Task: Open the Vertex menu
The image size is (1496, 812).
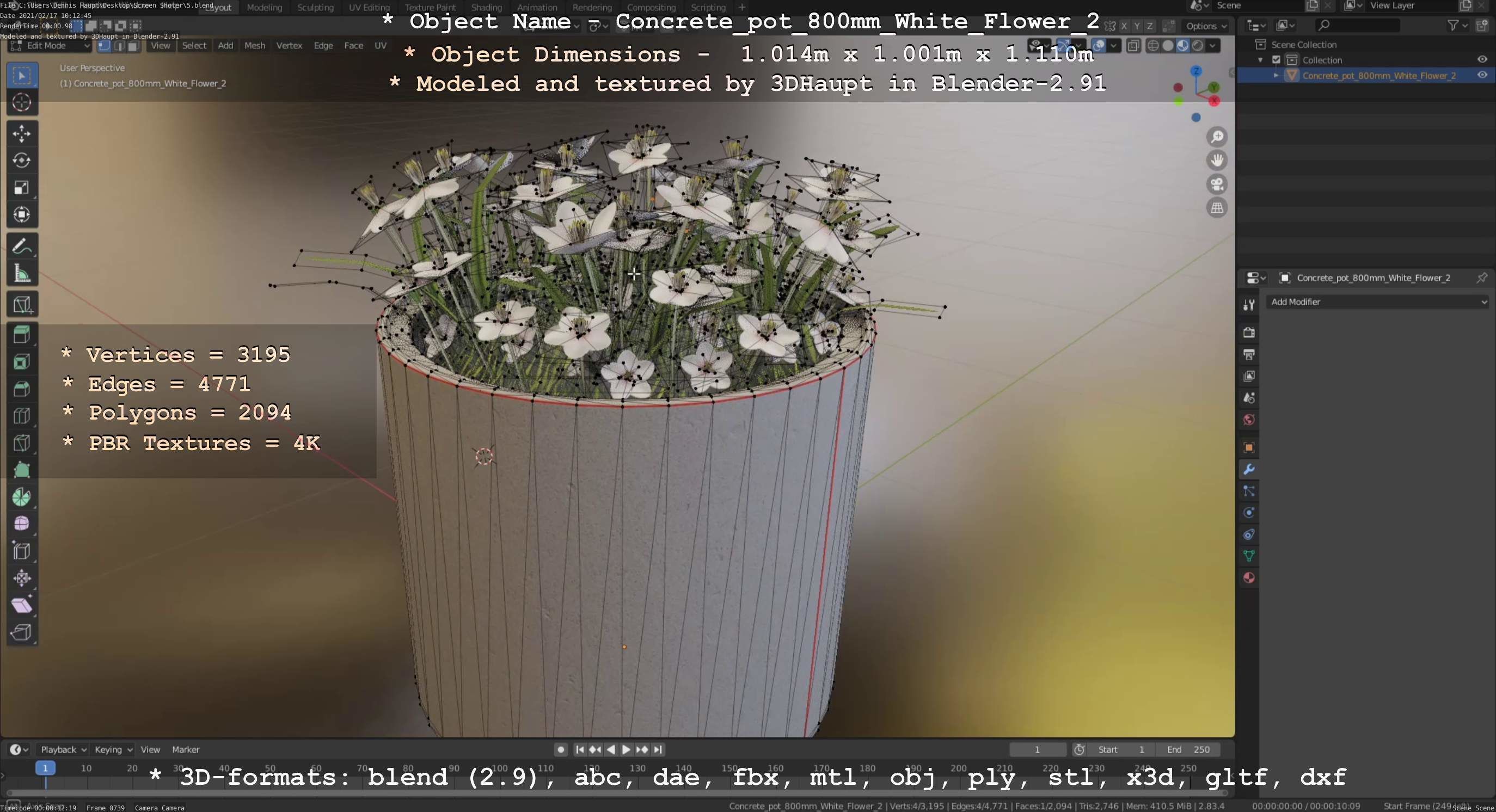Action: (289, 46)
